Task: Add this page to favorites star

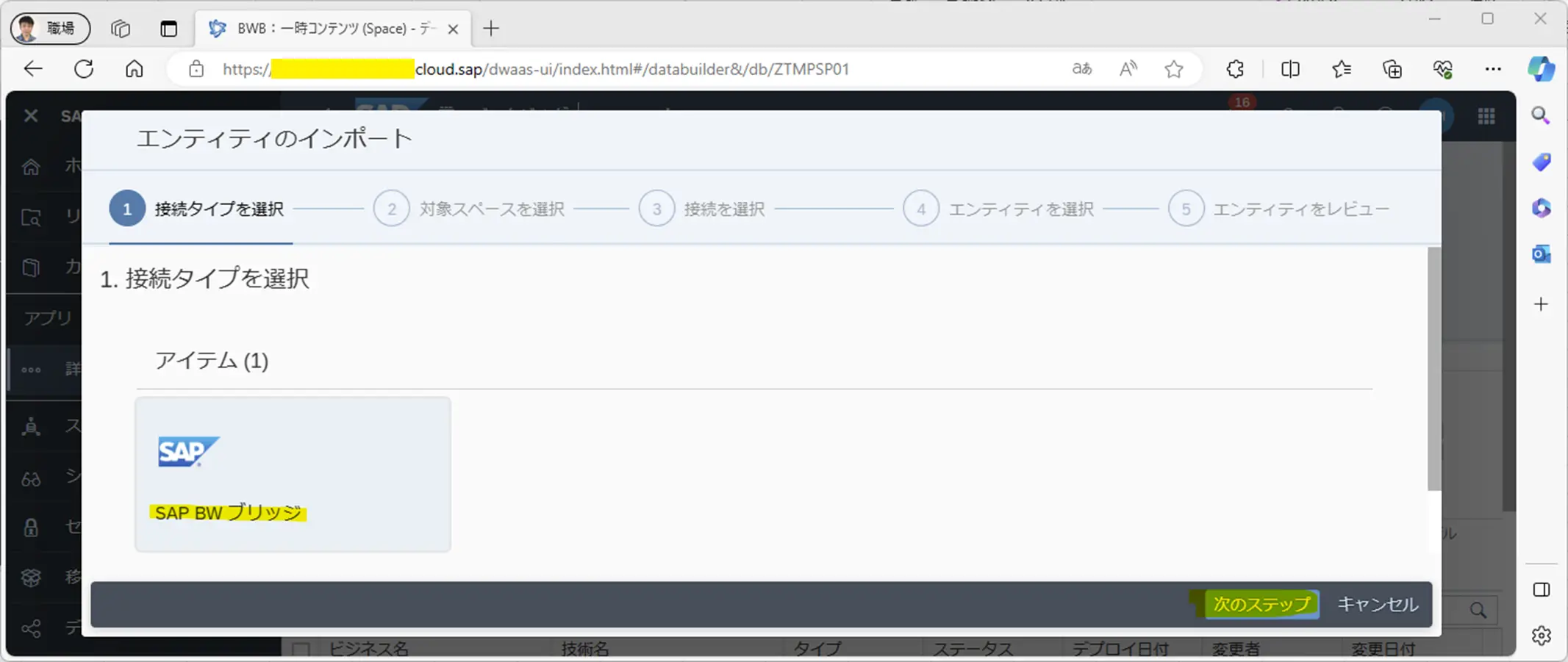Action: tap(1174, 69)
